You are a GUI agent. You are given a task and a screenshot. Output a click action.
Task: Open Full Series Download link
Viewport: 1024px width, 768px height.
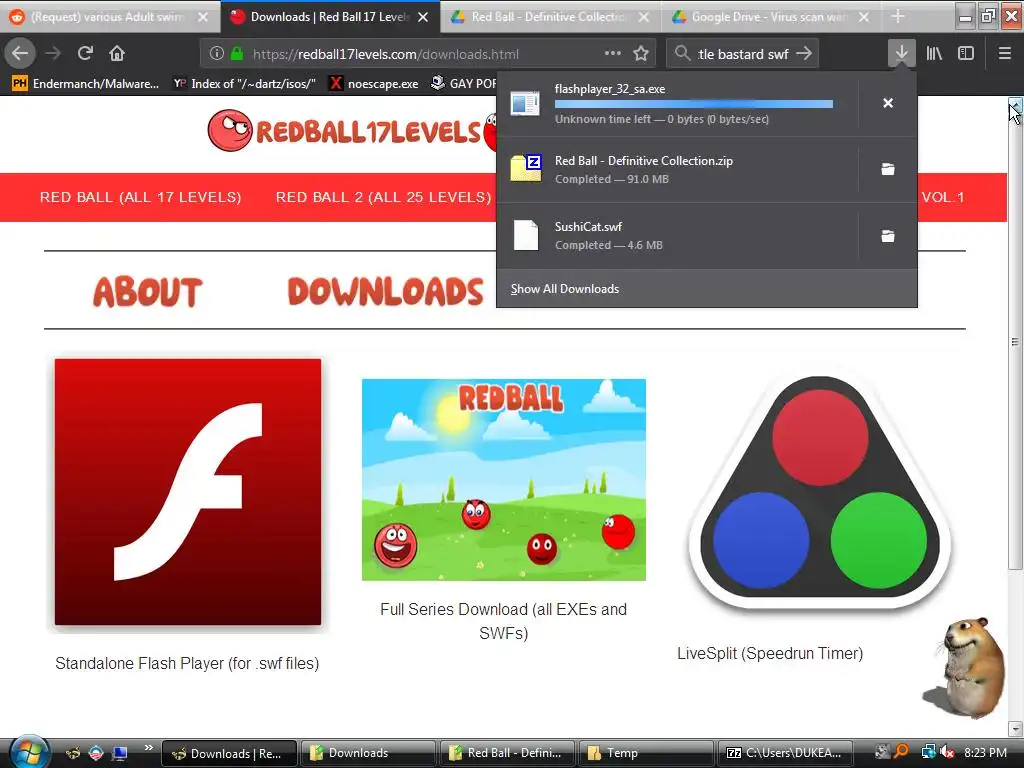pos(504,621)
